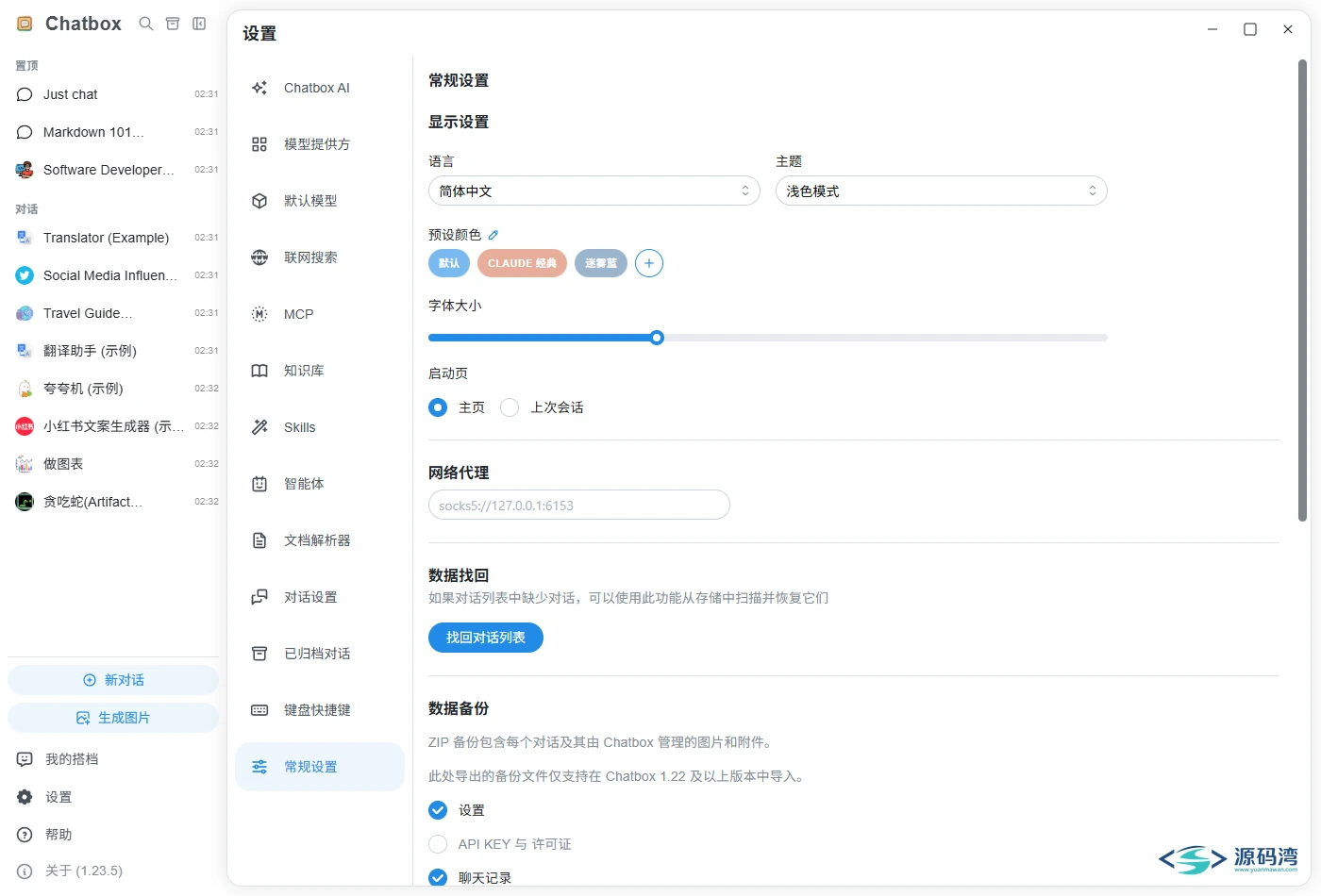Click the gear icon for 设置 in sidebar
This screenshot has height=896, width=1321.
(25, 797)
